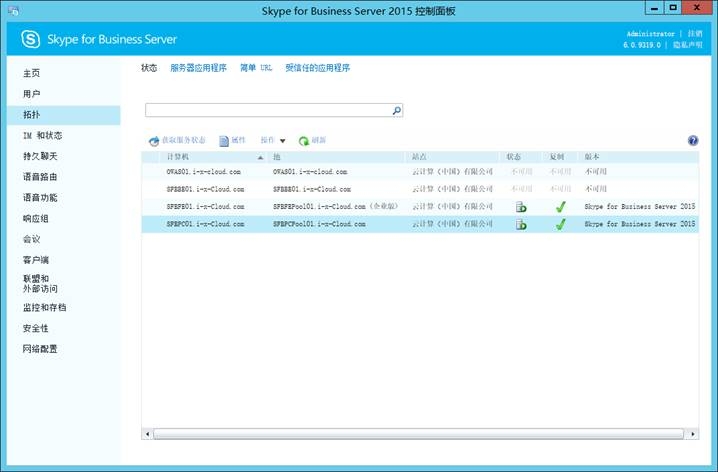Open 语音路由 in the sidebar
Image resolution: width=718 pixels, height=472 pixels.
click(40, 177)
